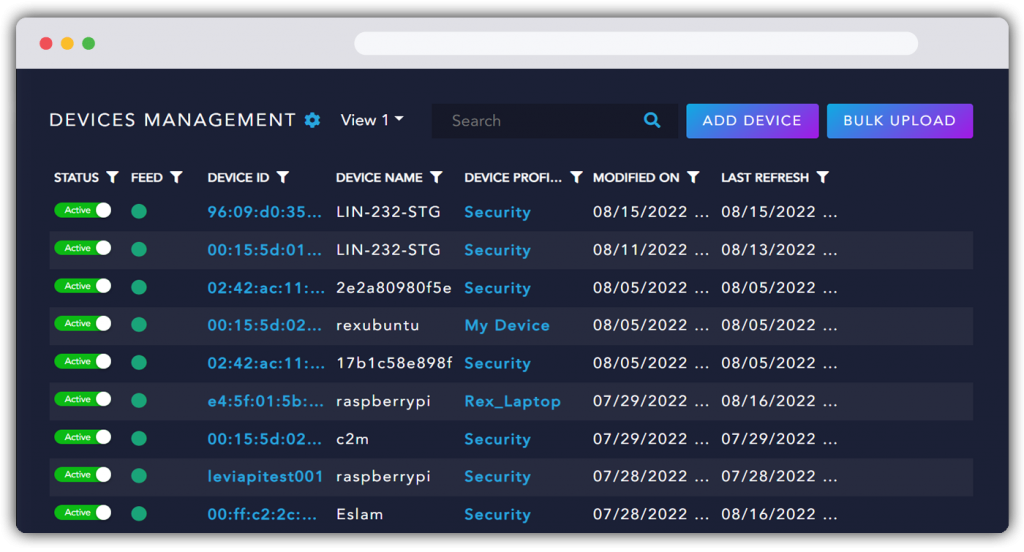Image resolution: width=1024 pixels, height=552 pixels.
Task: Toggle Active switch for Eslam device
Action: pyautogui.click(x=83, y=513)
